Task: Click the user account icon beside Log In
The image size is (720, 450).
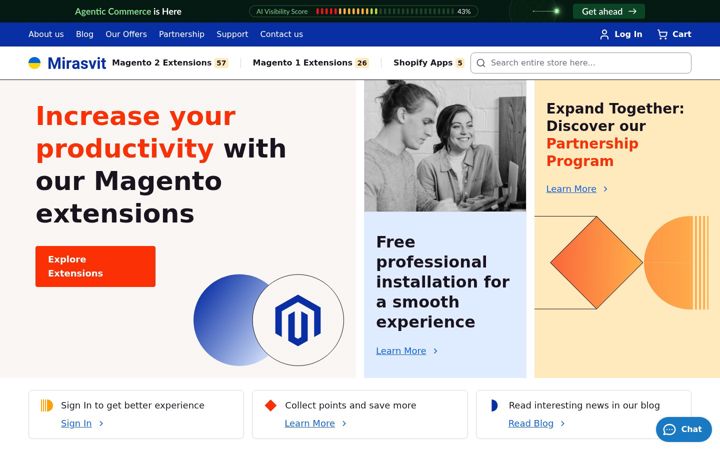Action: pos(604,34)
